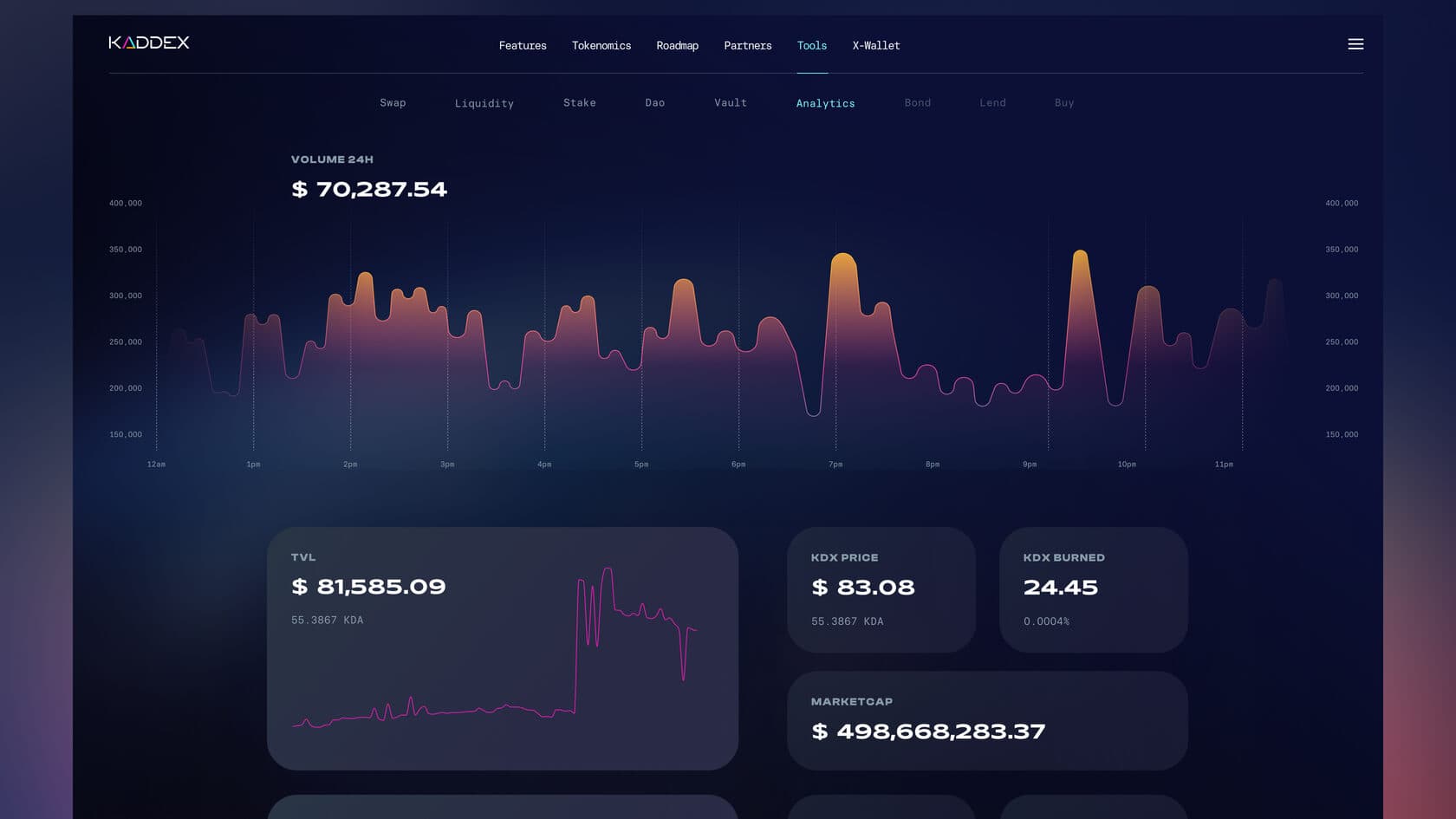Open the Tools menu item

click(x=812, y=45)
